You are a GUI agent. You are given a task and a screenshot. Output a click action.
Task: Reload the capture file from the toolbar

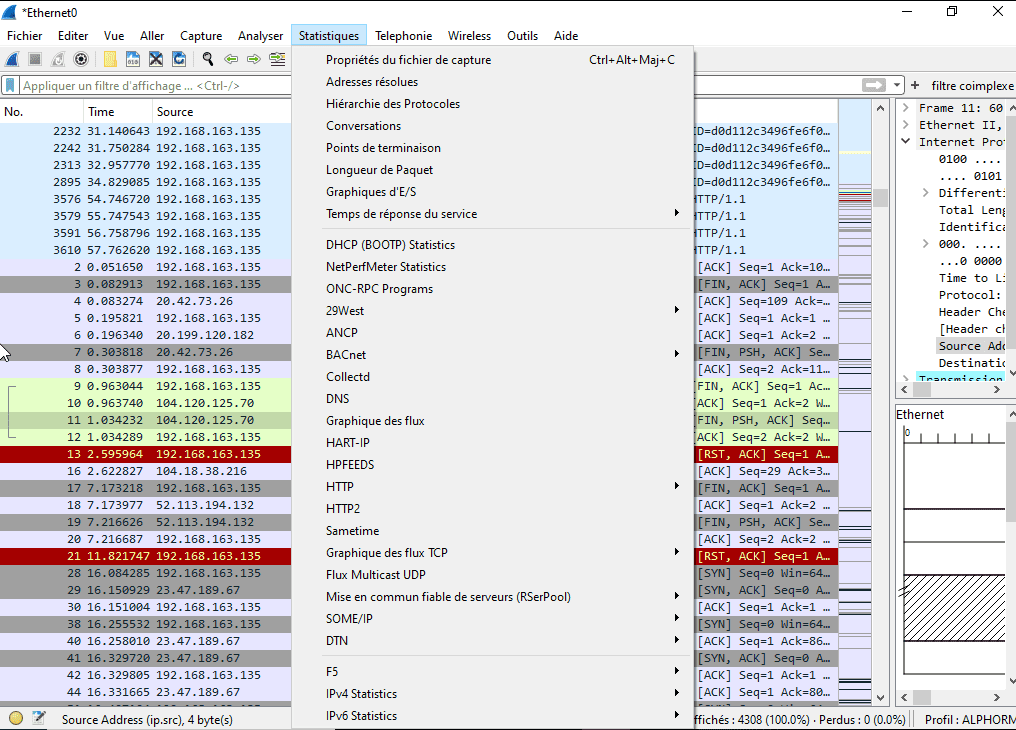(179, 60)
